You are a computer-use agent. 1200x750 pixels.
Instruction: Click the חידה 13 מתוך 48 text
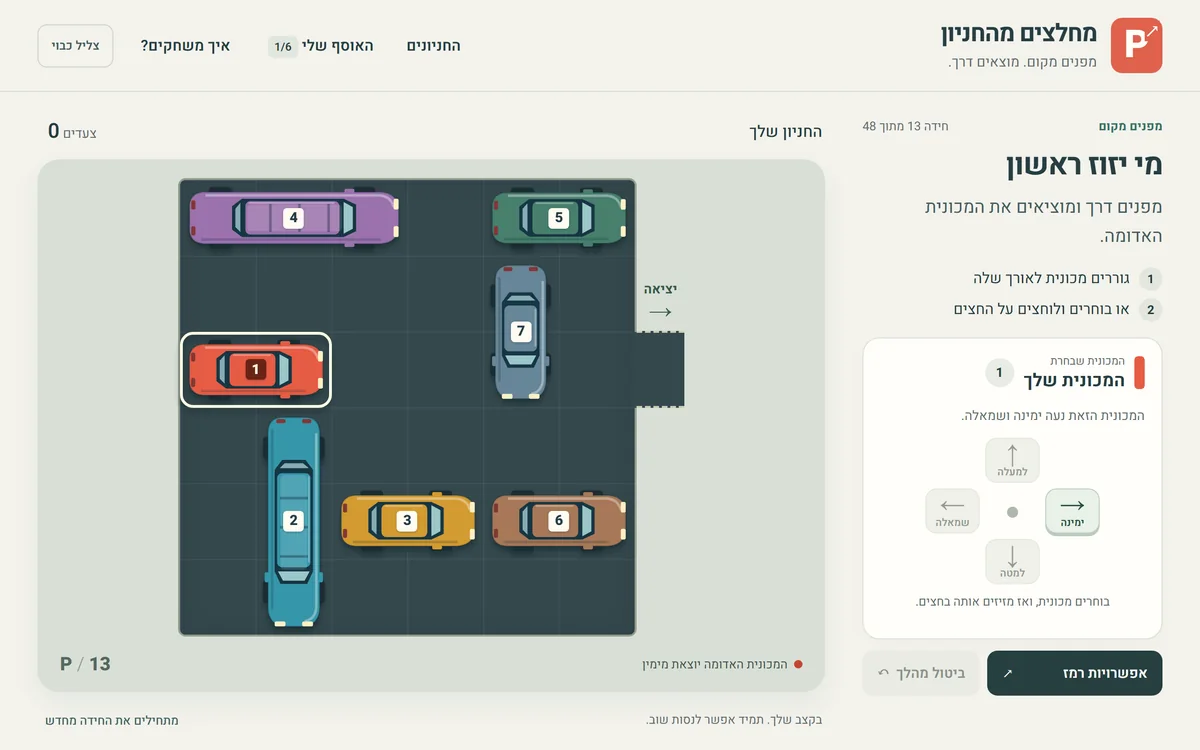pyautogui.click(x=905, y=126)
